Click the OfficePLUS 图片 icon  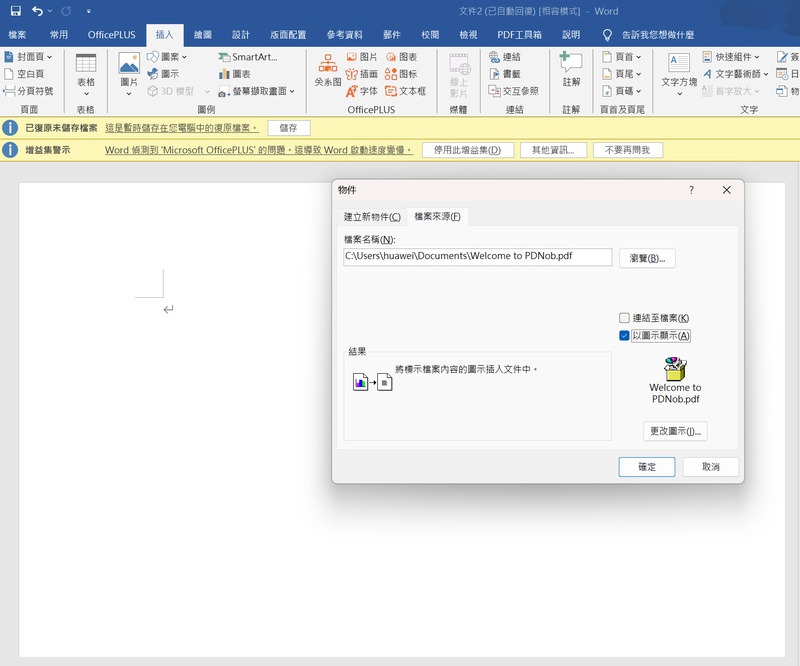pos(362,57)
